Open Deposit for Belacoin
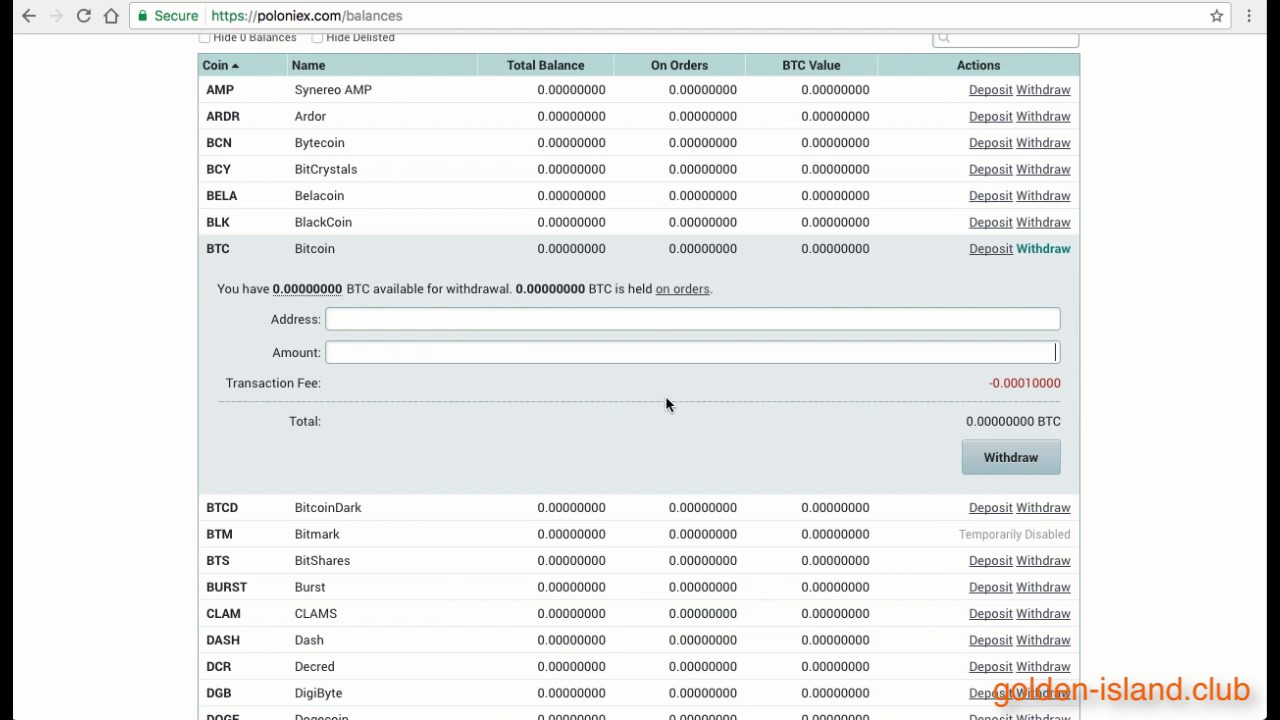 click(991, 196)
